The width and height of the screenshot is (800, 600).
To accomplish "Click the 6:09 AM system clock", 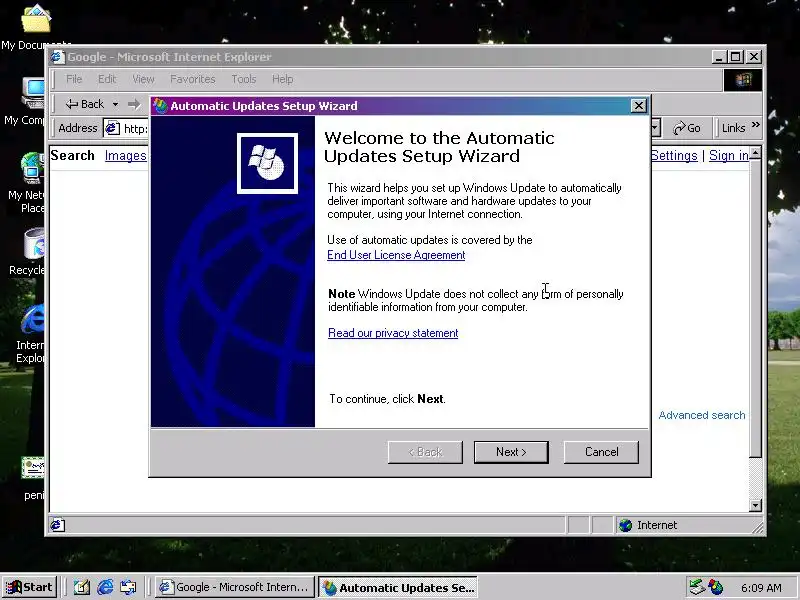I will pyautogui.click(x=761, y=588).
